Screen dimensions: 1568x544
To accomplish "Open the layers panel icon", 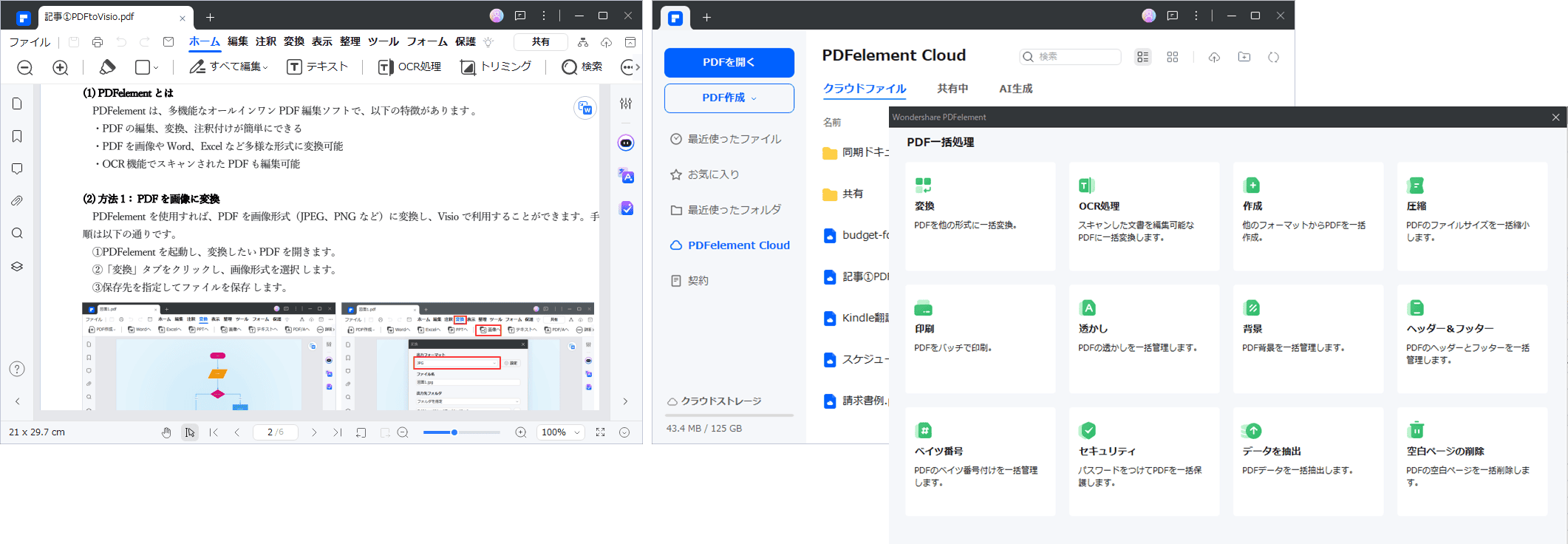I will point(17,266).
